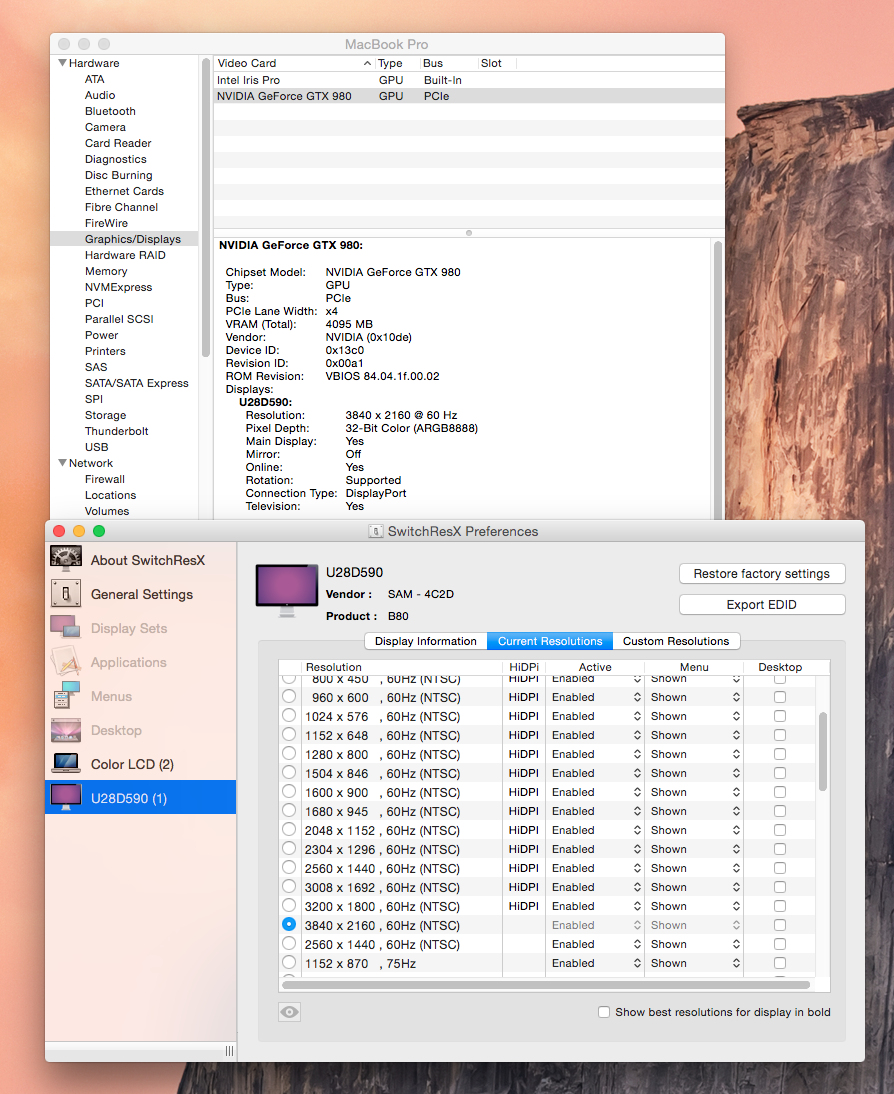Enable Show best resolutions for display in bold
This screenshot has height=1094, width=894.
click(604, 1012)
